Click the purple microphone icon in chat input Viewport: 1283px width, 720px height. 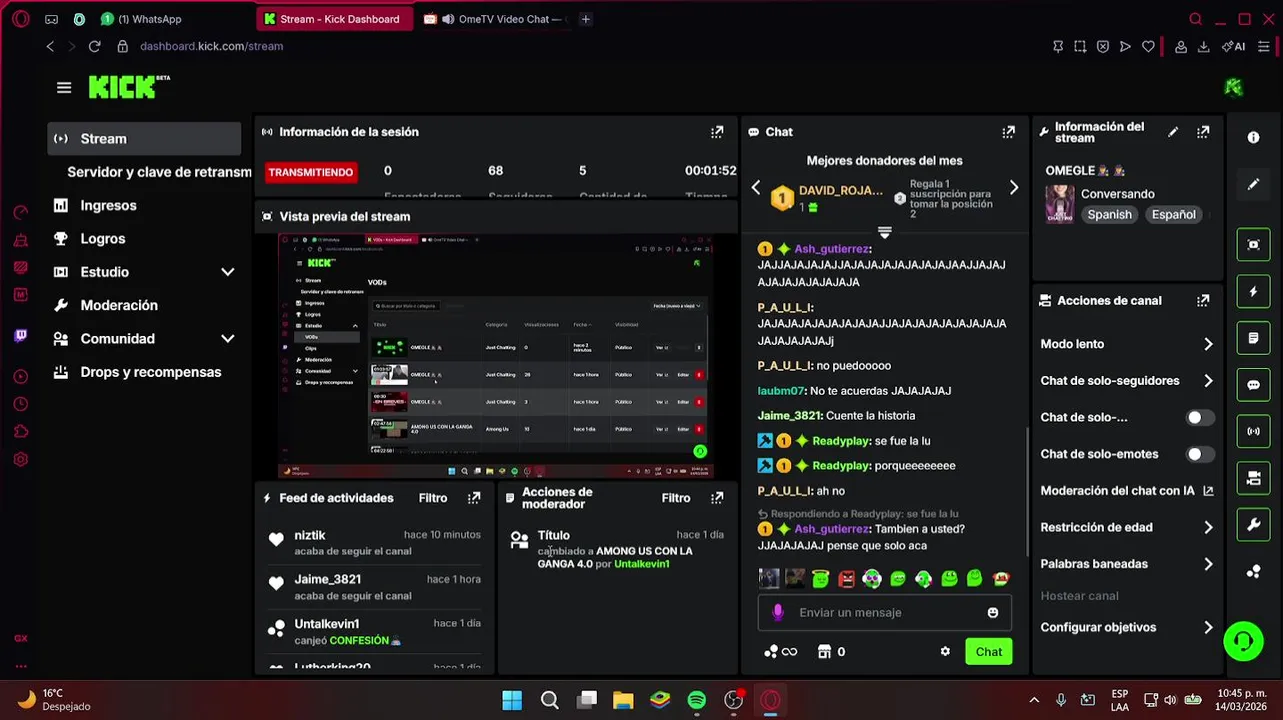(778, 613)
